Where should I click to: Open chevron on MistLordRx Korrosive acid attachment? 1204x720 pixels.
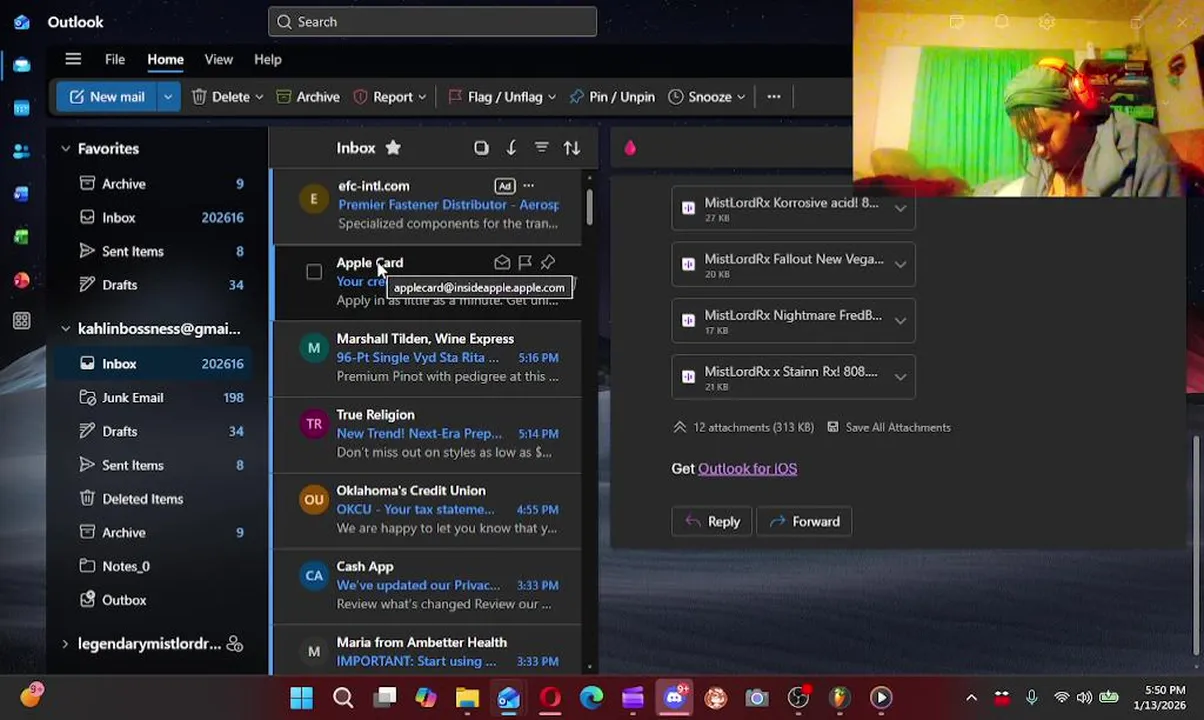click(x=900, y=209)
